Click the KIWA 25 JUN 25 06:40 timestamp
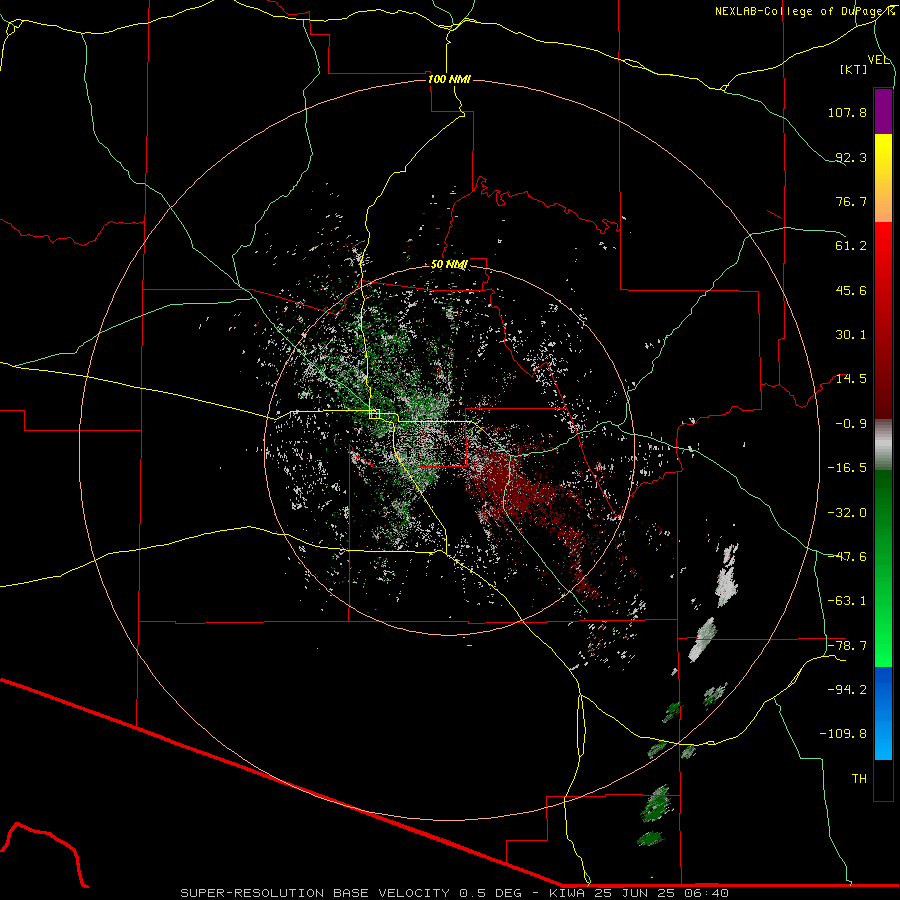Viewport: 900px width, 900px height. (639, 893)
